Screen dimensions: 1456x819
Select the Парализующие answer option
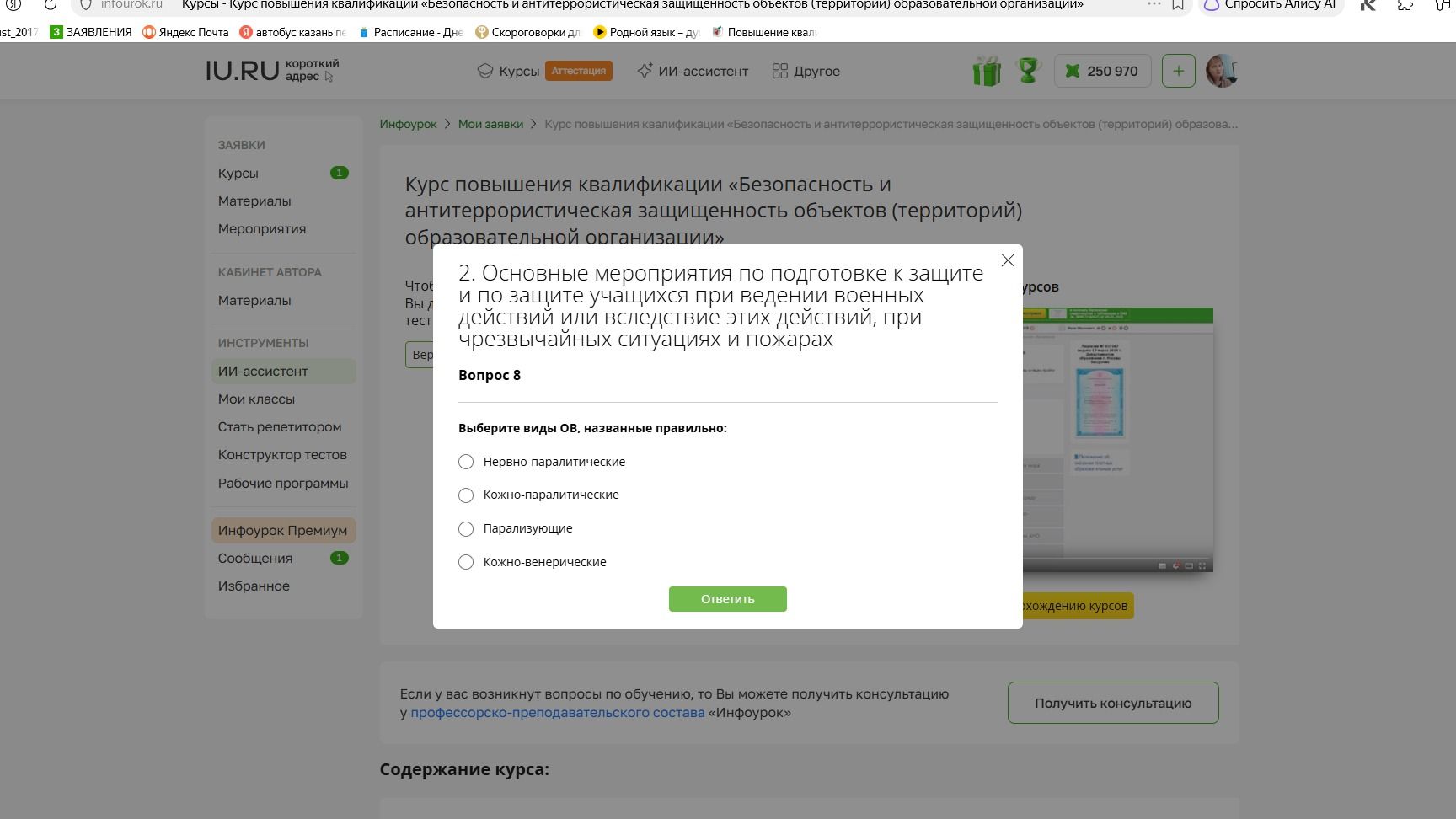pos(466,528)
